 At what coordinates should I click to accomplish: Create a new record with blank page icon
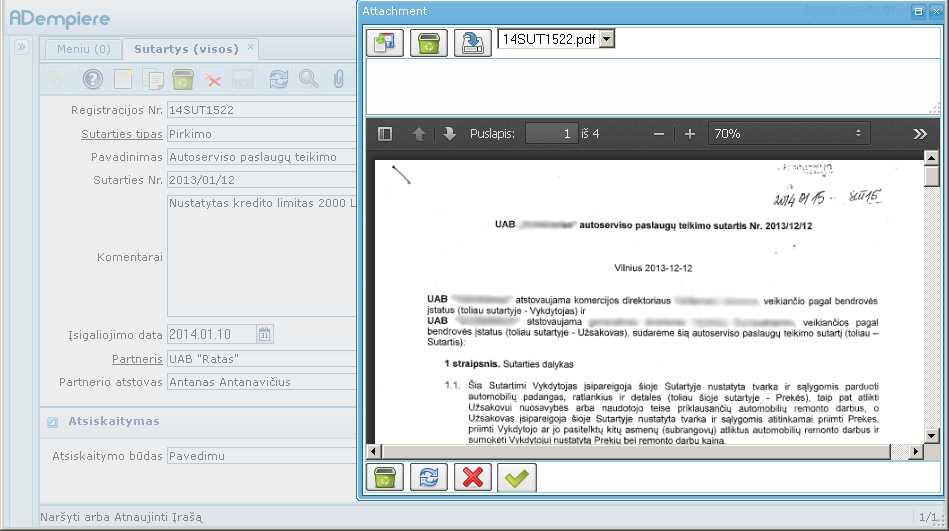tap(123, 79)
